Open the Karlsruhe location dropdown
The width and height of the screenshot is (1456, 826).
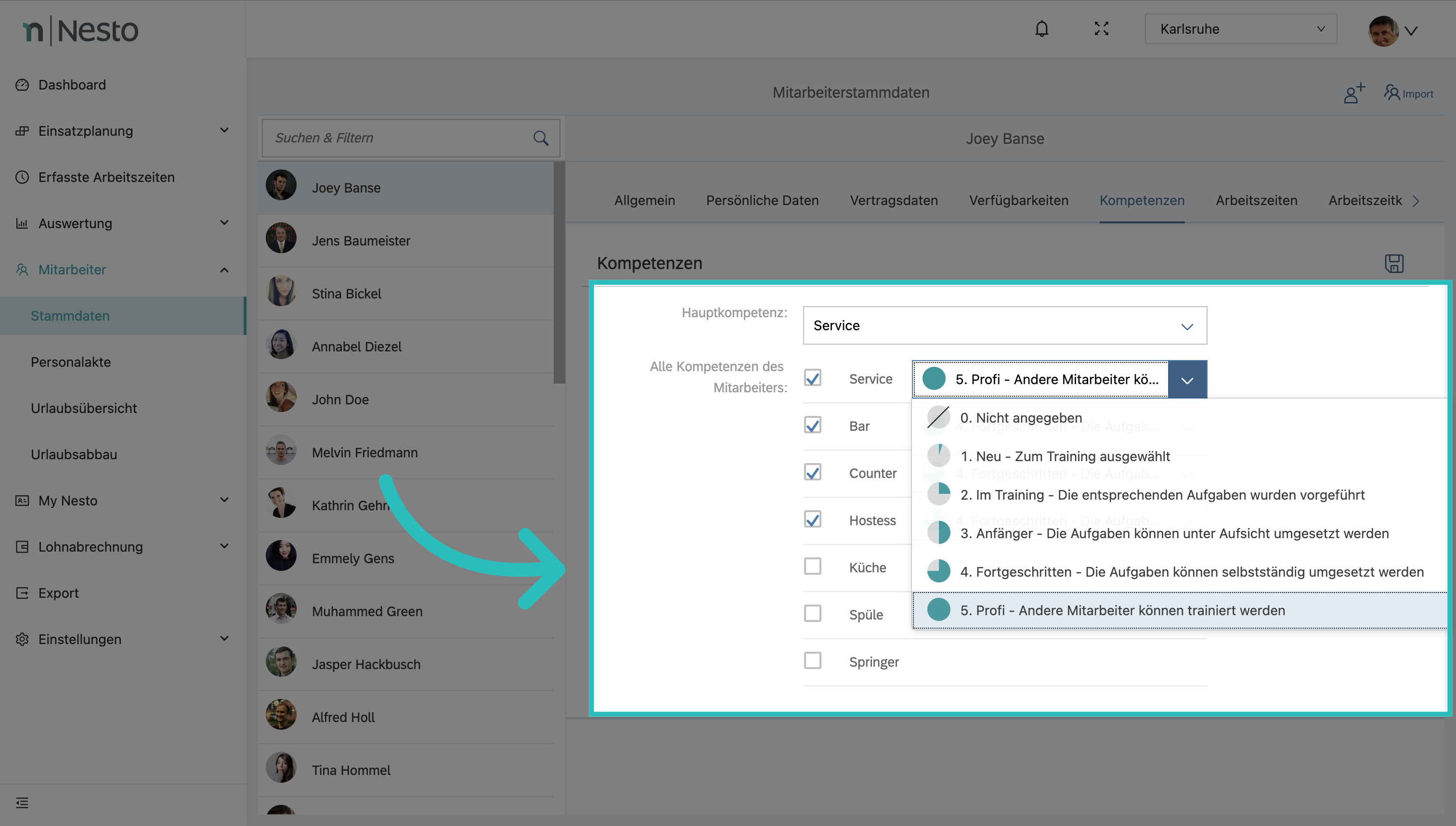click(x=1240, y=29)
